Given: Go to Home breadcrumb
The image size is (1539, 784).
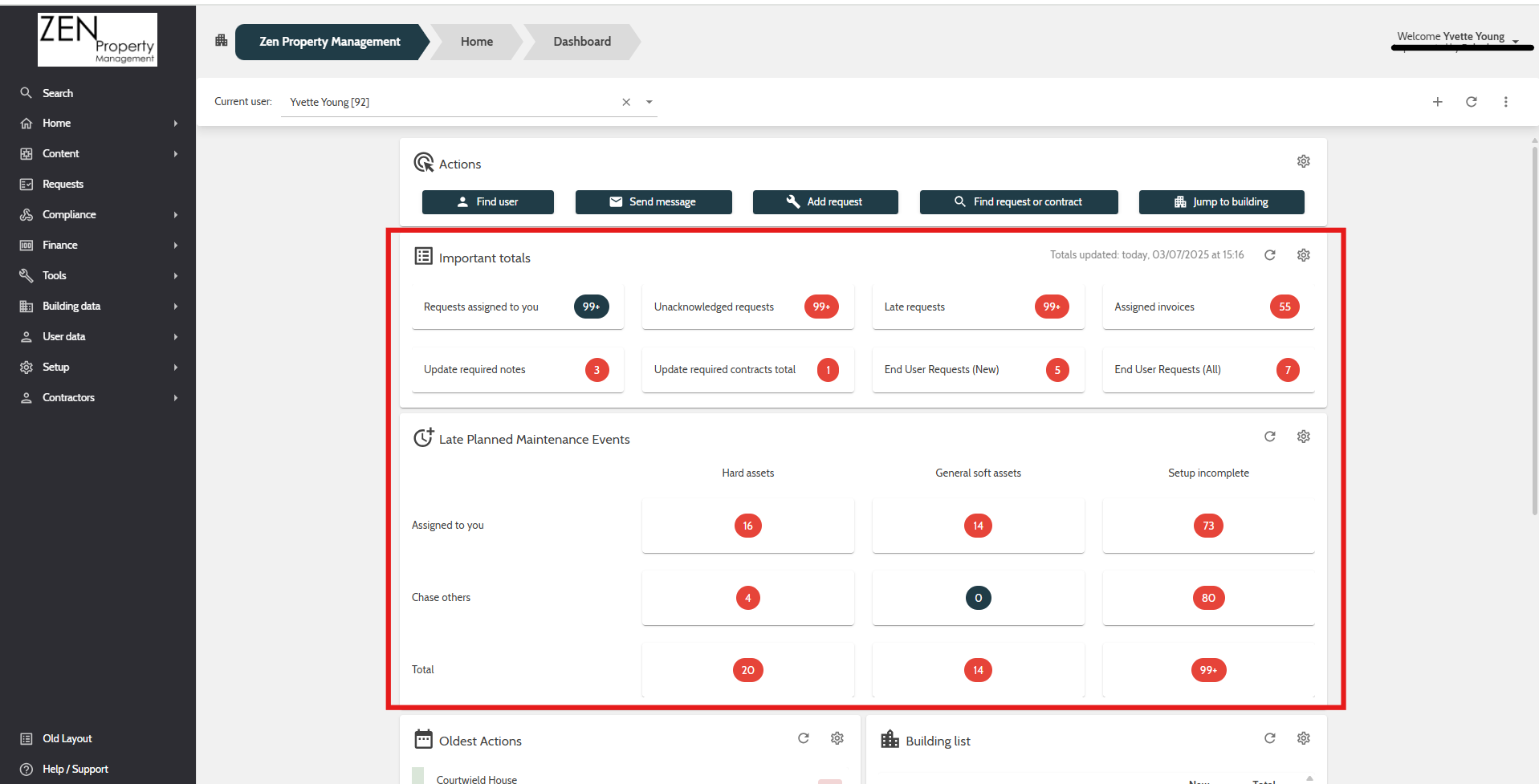Looking at the screenshot, I should tap(477, 42).
